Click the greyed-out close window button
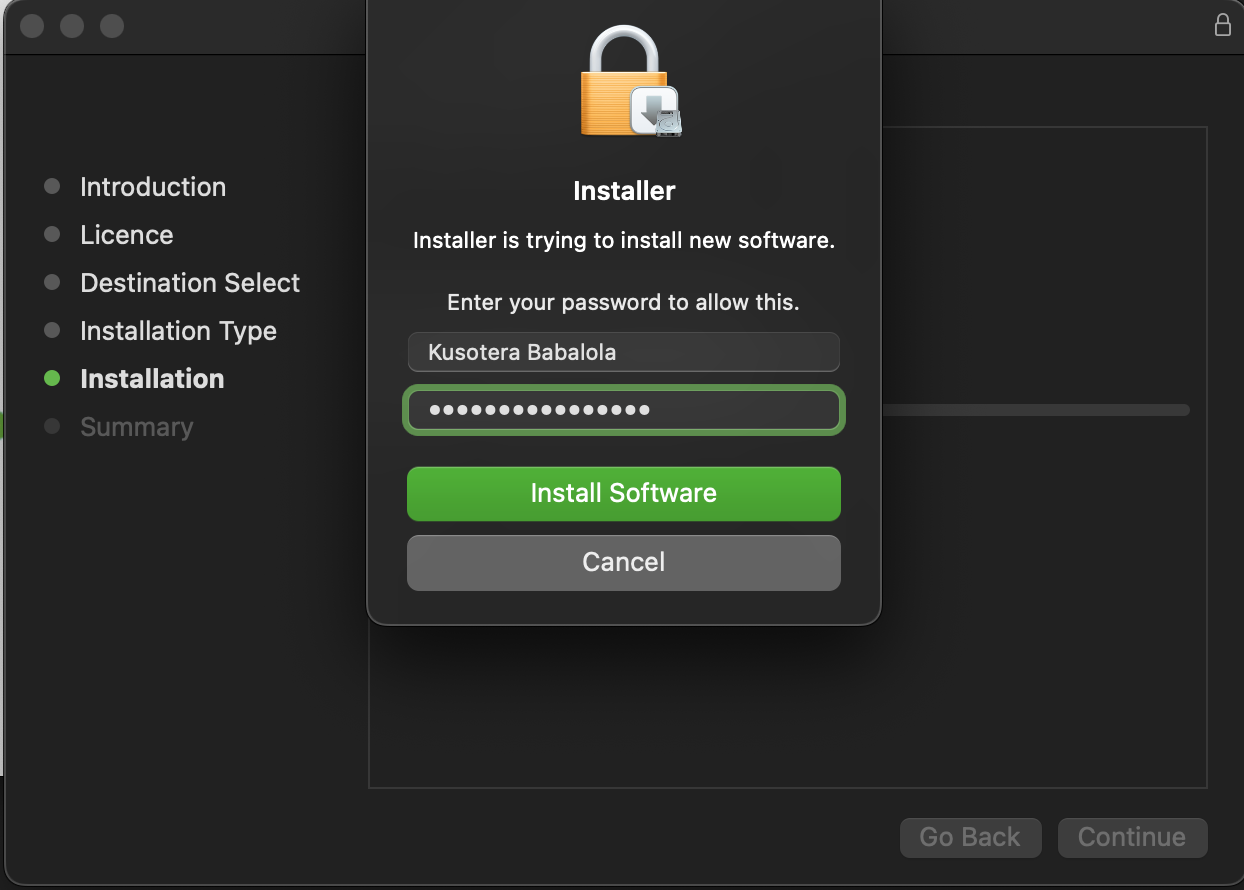Screen dimensions: 1244x890 point(32,26)
